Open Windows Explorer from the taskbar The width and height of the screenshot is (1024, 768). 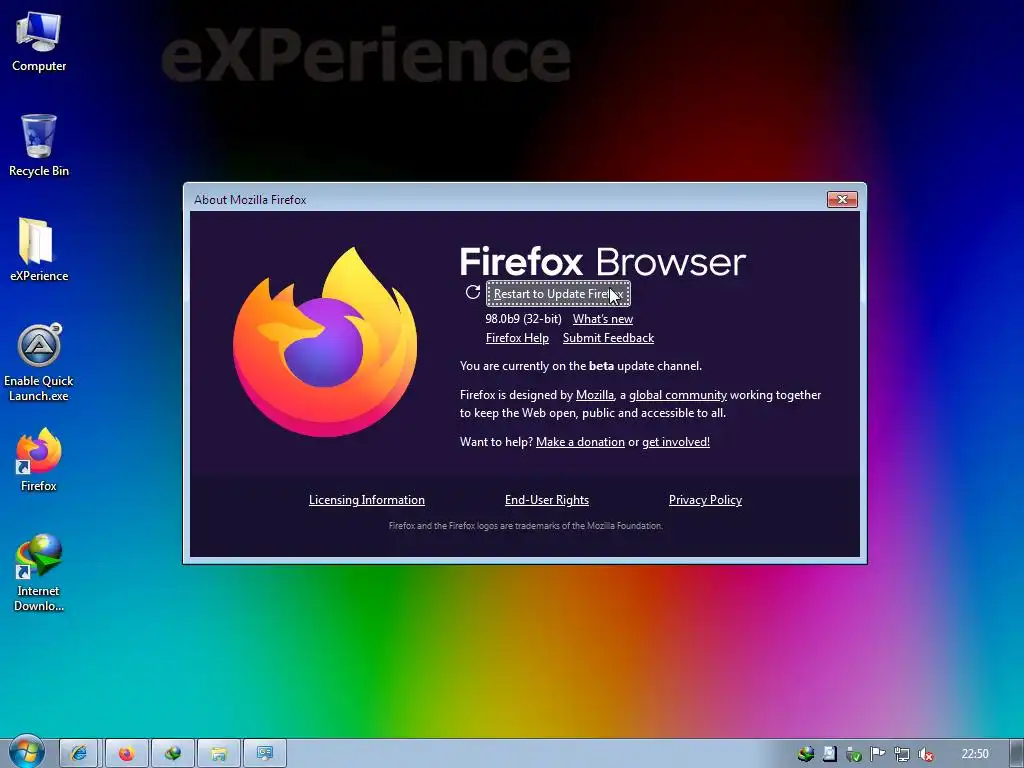tap(219, 754)
